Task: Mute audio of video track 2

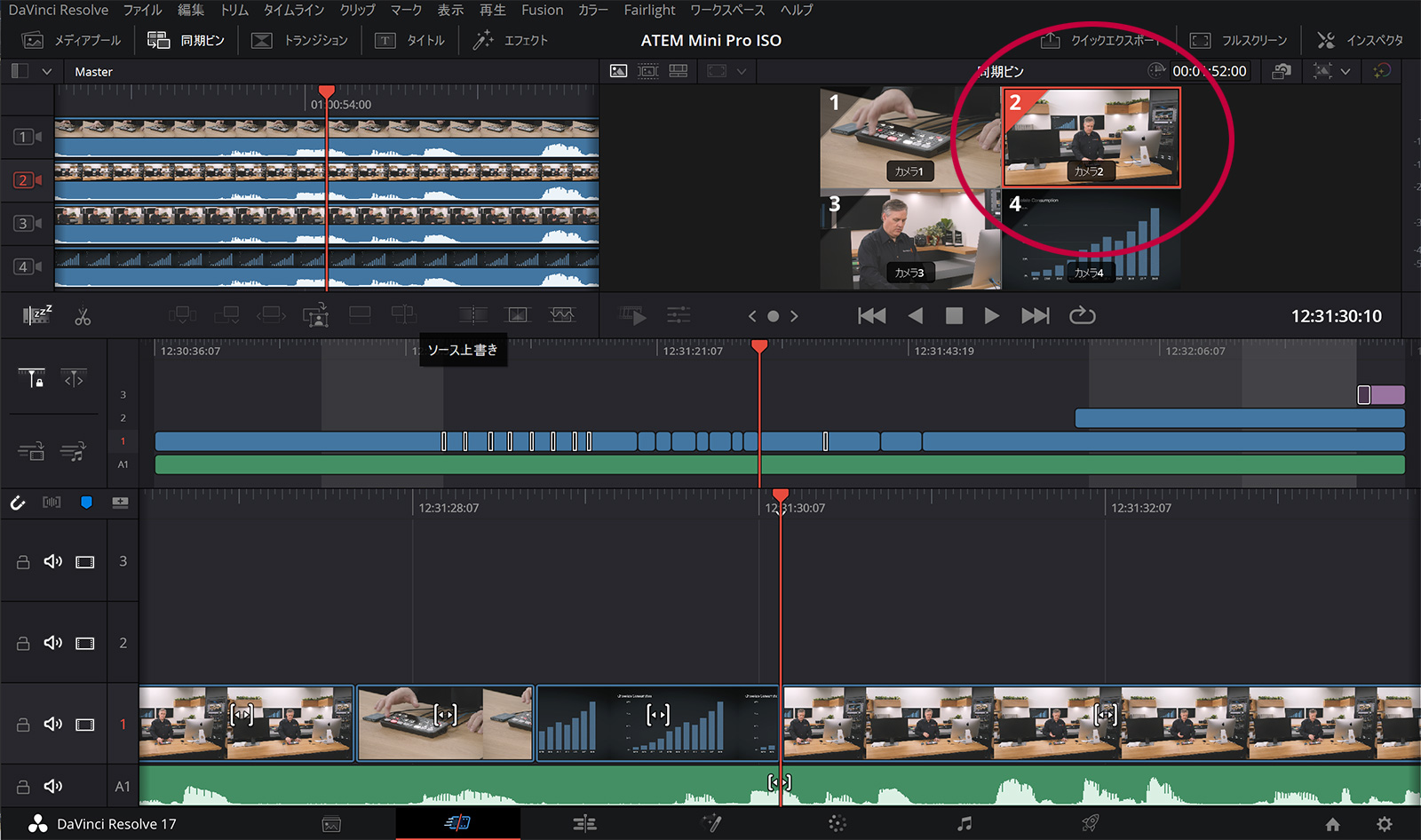Action: pyautogui.click(x=53, y=643)
